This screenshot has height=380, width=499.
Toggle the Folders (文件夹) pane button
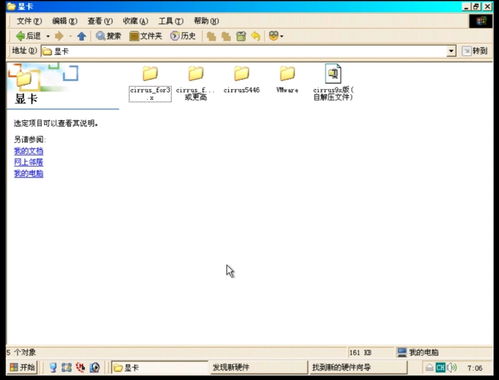coord(146,36)
